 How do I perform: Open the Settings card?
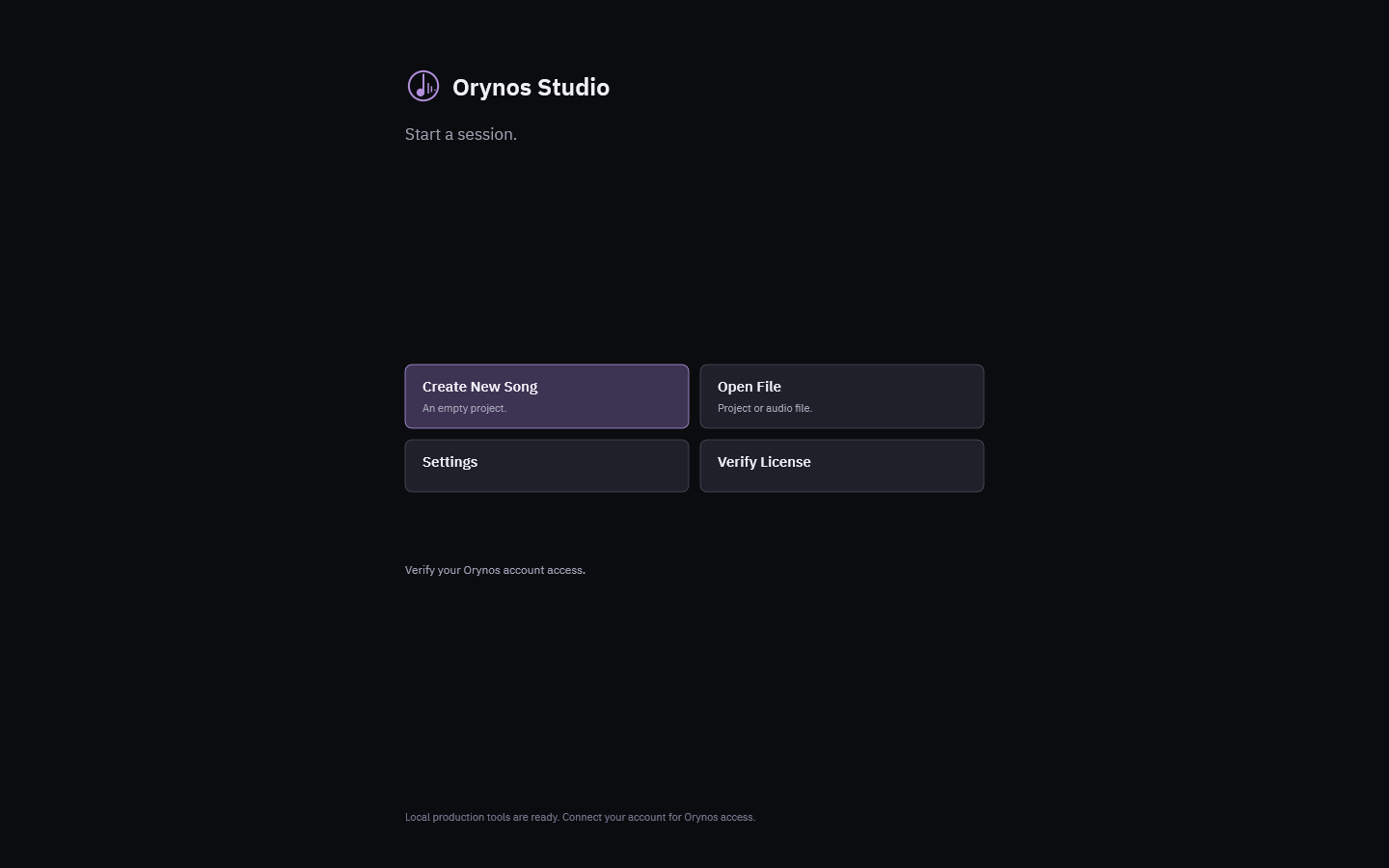pyautogui.click(x=547, y=466)
